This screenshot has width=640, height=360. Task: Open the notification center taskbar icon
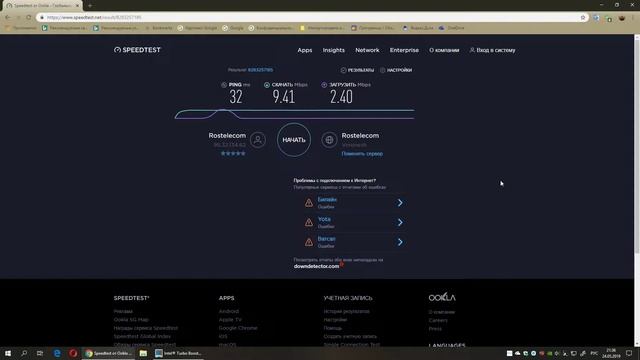click(x=629, y=353)
